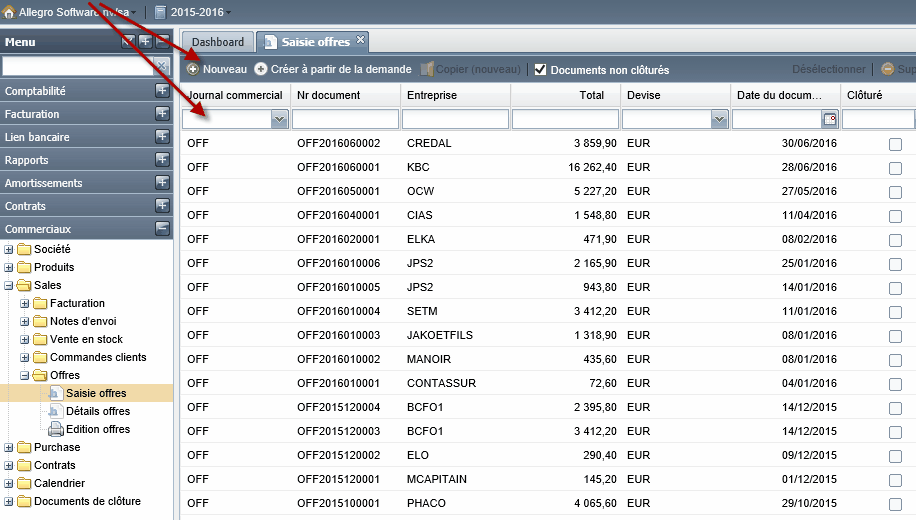
Task: Tick Clôturé checkbox for the CREDAL offer
Action: pos(895,144)
